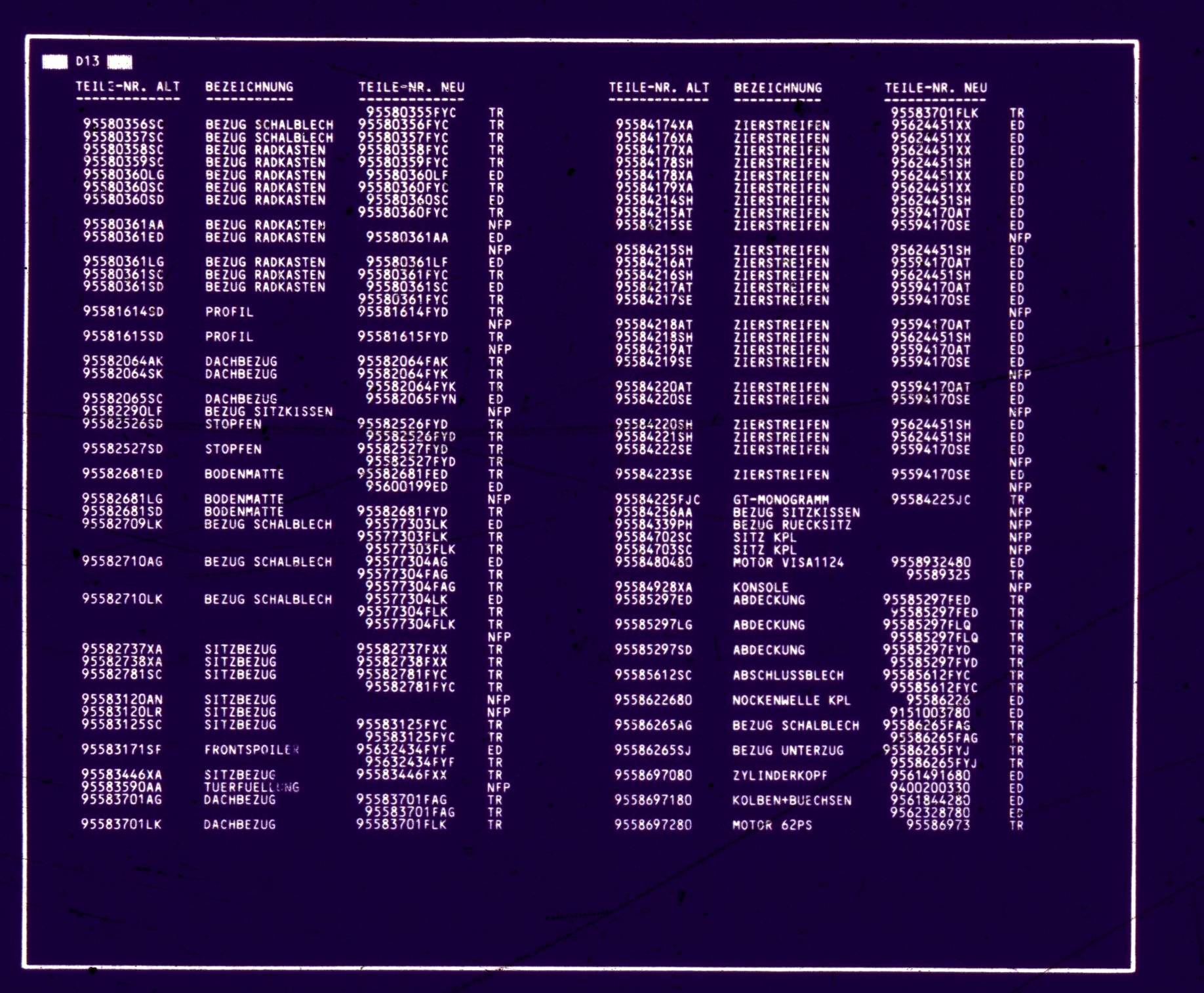Select BODENMATTE part 95582681ED
Image resolution: width=1204 pixels, height=993 pixels.
point(123,474)
